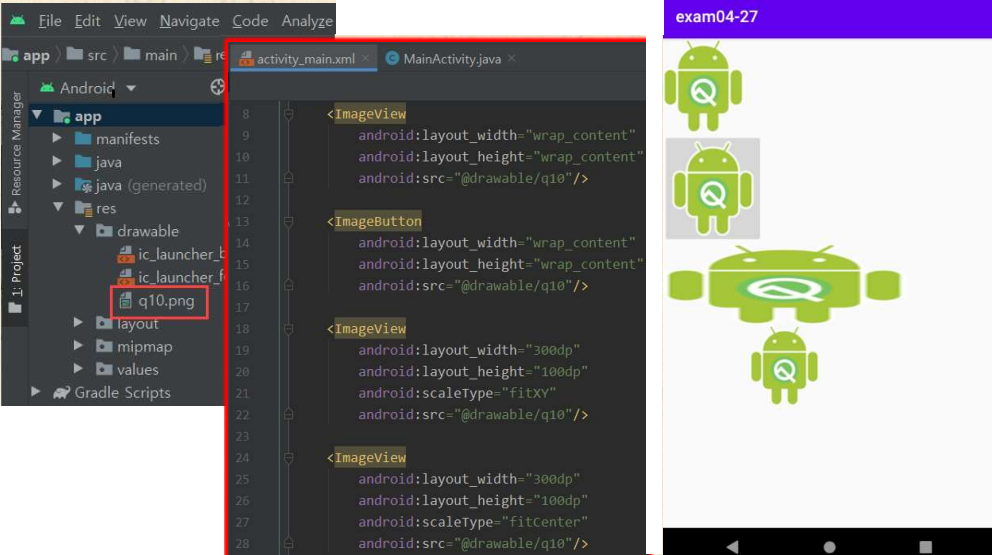Expand the mipmap folder arrow

point(78,346)
